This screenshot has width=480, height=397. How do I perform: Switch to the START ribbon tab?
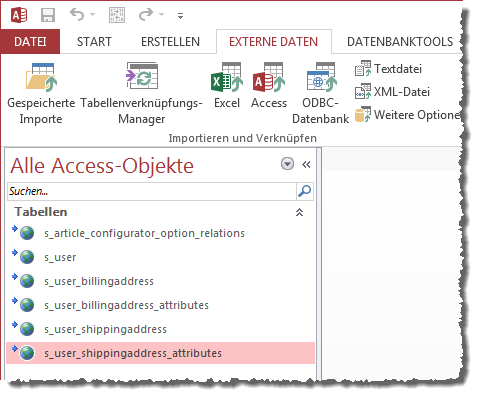94,42
